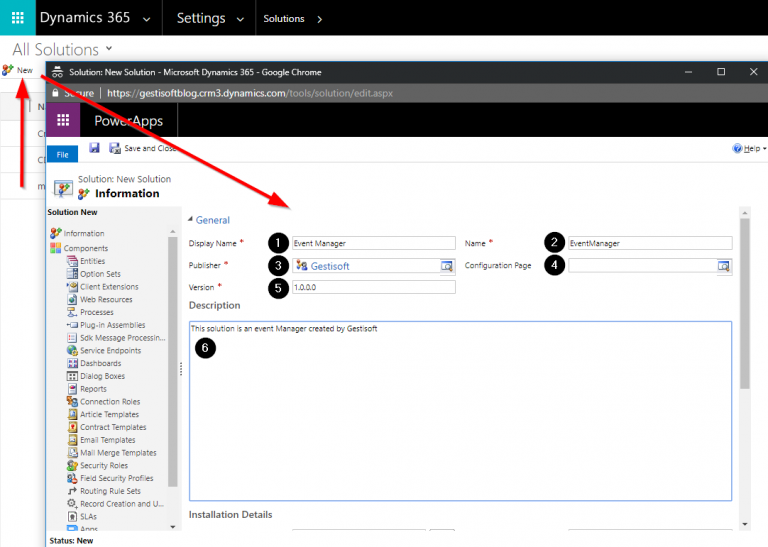The height and width of the screenshot is (547, 768).
Task: Select Information in the solution tree
Action: [x=84, y=233]
